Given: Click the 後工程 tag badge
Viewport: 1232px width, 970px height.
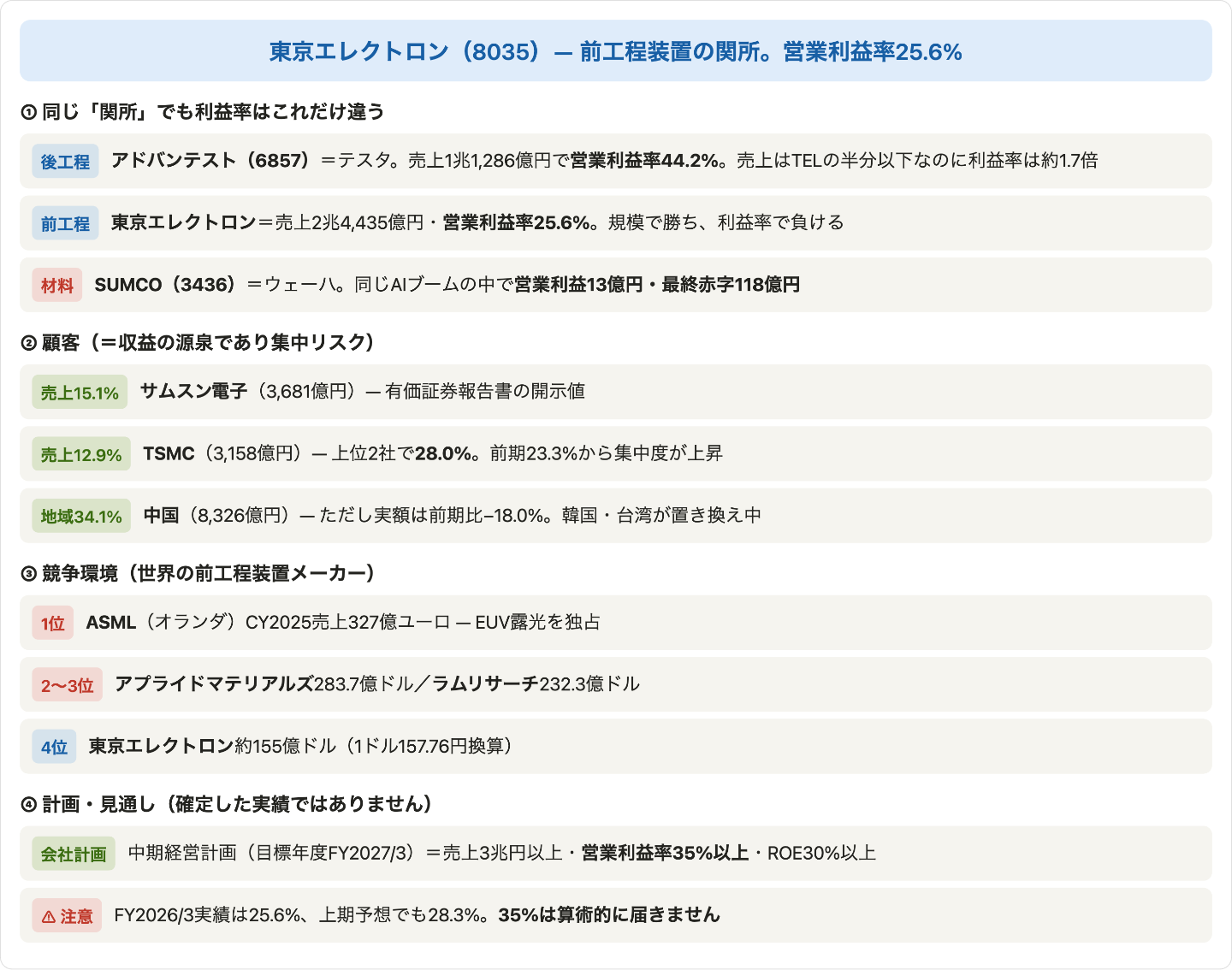Looking at the screenshot, I should pyautogui.click(x=66, y=162).
